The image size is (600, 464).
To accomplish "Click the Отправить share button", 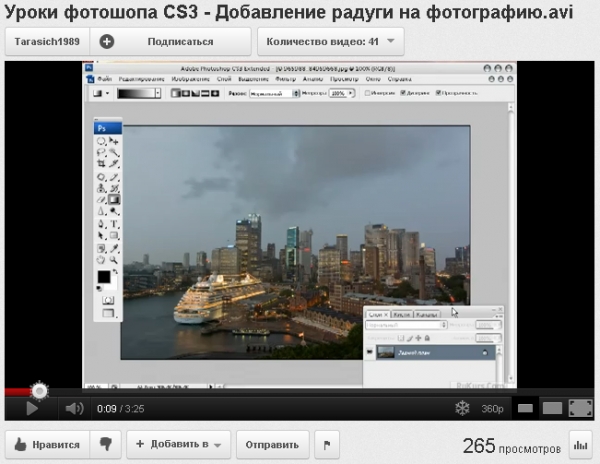I will point(272,444).
